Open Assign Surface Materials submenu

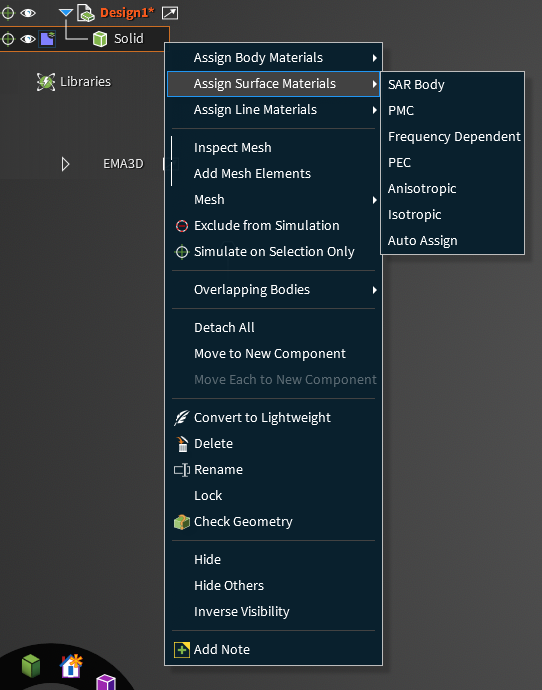273,84
